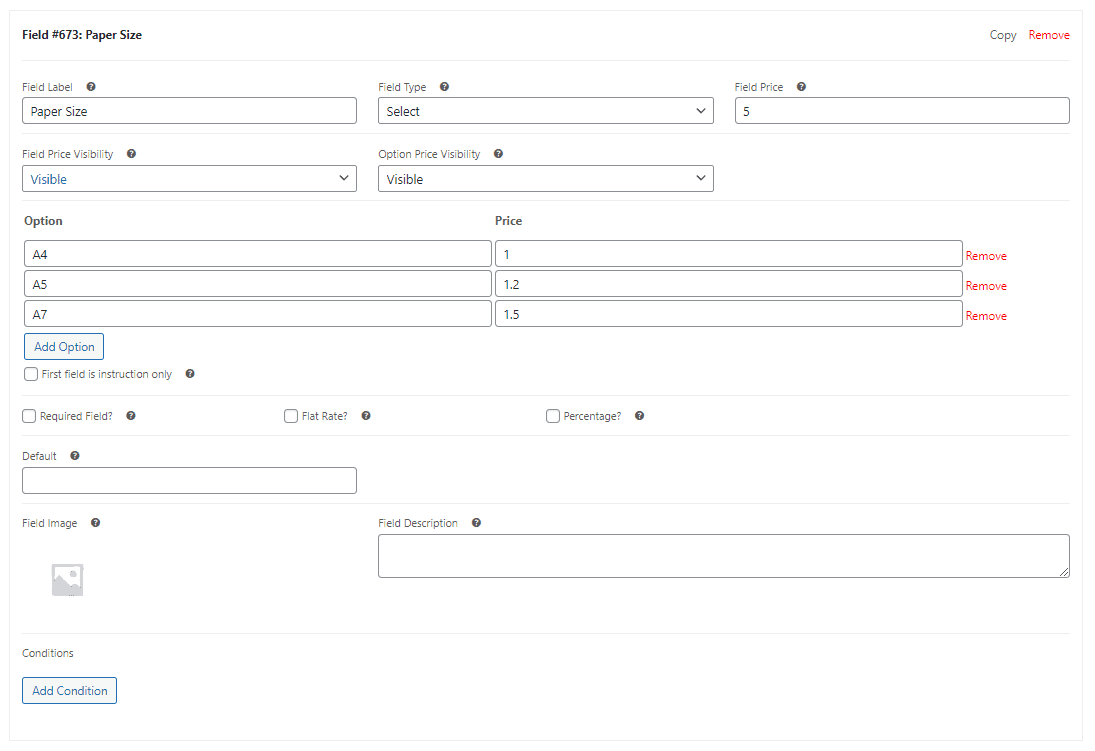1095x751 pixels.
Task: Open help icon next to Percentage
Action: [639, 416]
